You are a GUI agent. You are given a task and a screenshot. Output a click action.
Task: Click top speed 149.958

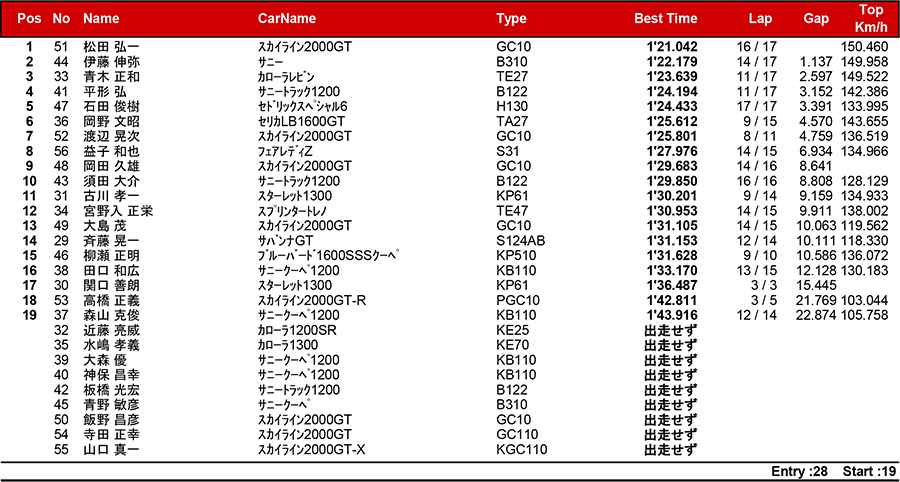[x=864, y=62]
